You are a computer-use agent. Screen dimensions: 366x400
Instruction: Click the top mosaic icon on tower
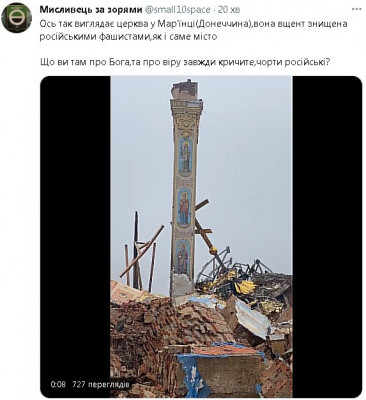click(x=186, y=157)
